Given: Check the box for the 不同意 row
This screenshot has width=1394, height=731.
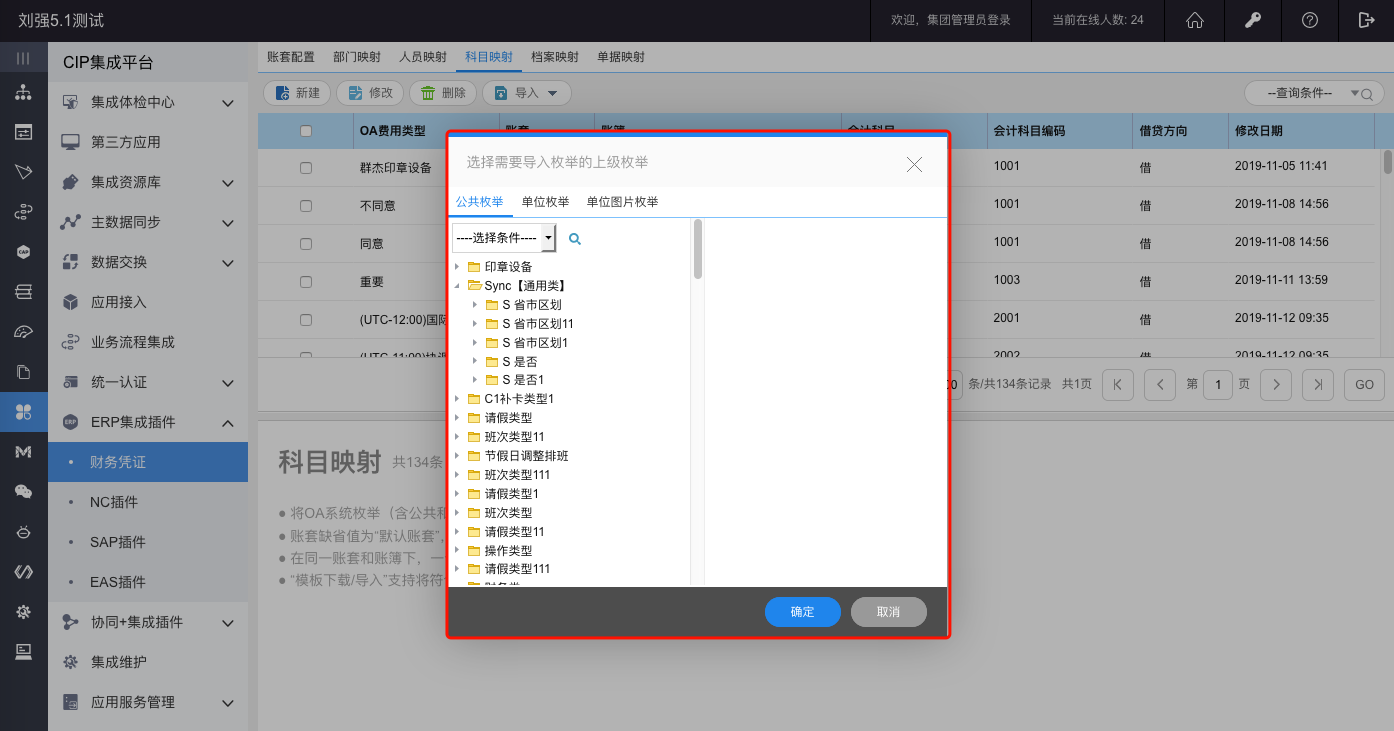Looking at the screenshot, I should tap(306, 206).
